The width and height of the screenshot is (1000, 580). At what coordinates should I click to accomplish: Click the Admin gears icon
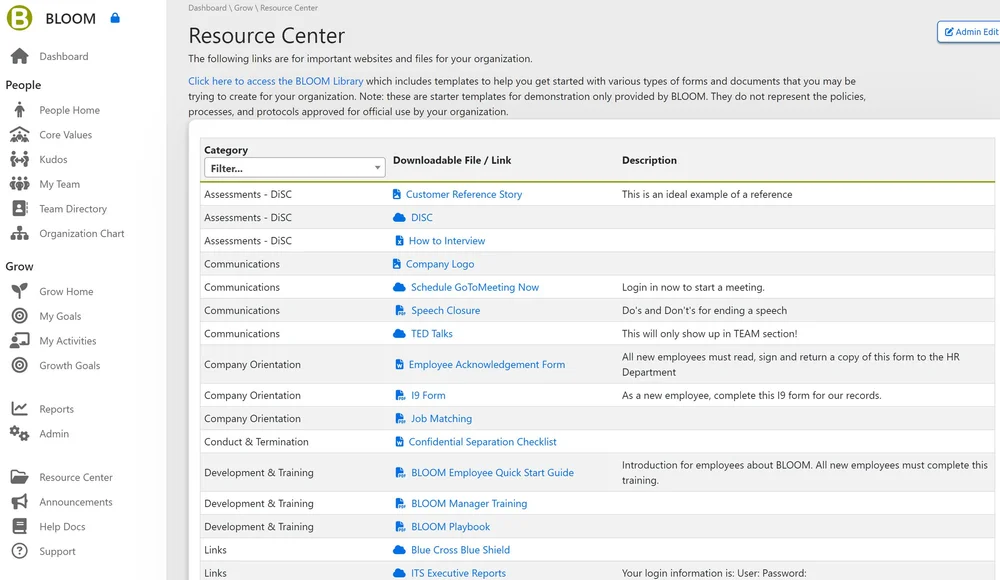[19, 433]
